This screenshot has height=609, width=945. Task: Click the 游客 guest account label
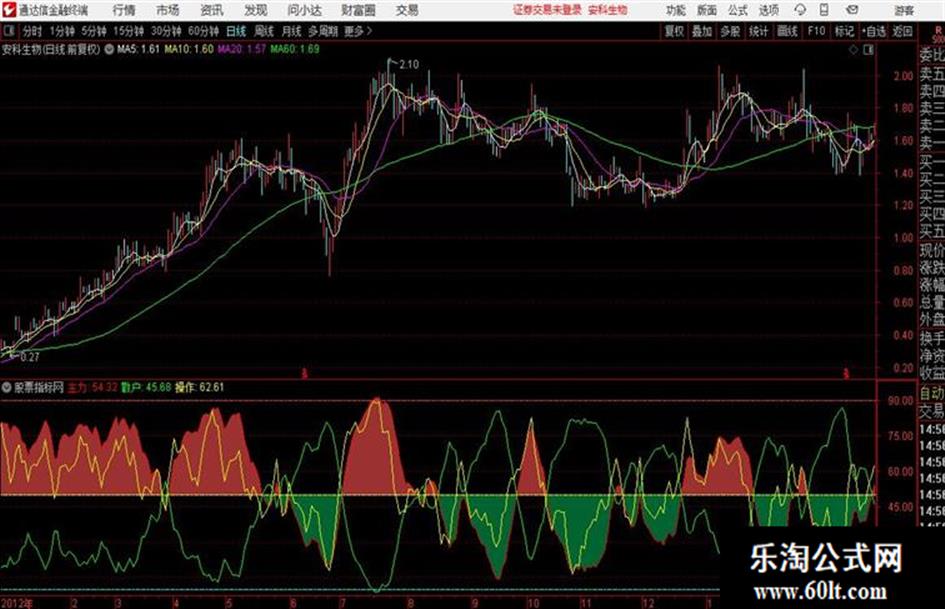tap(903, 10)
